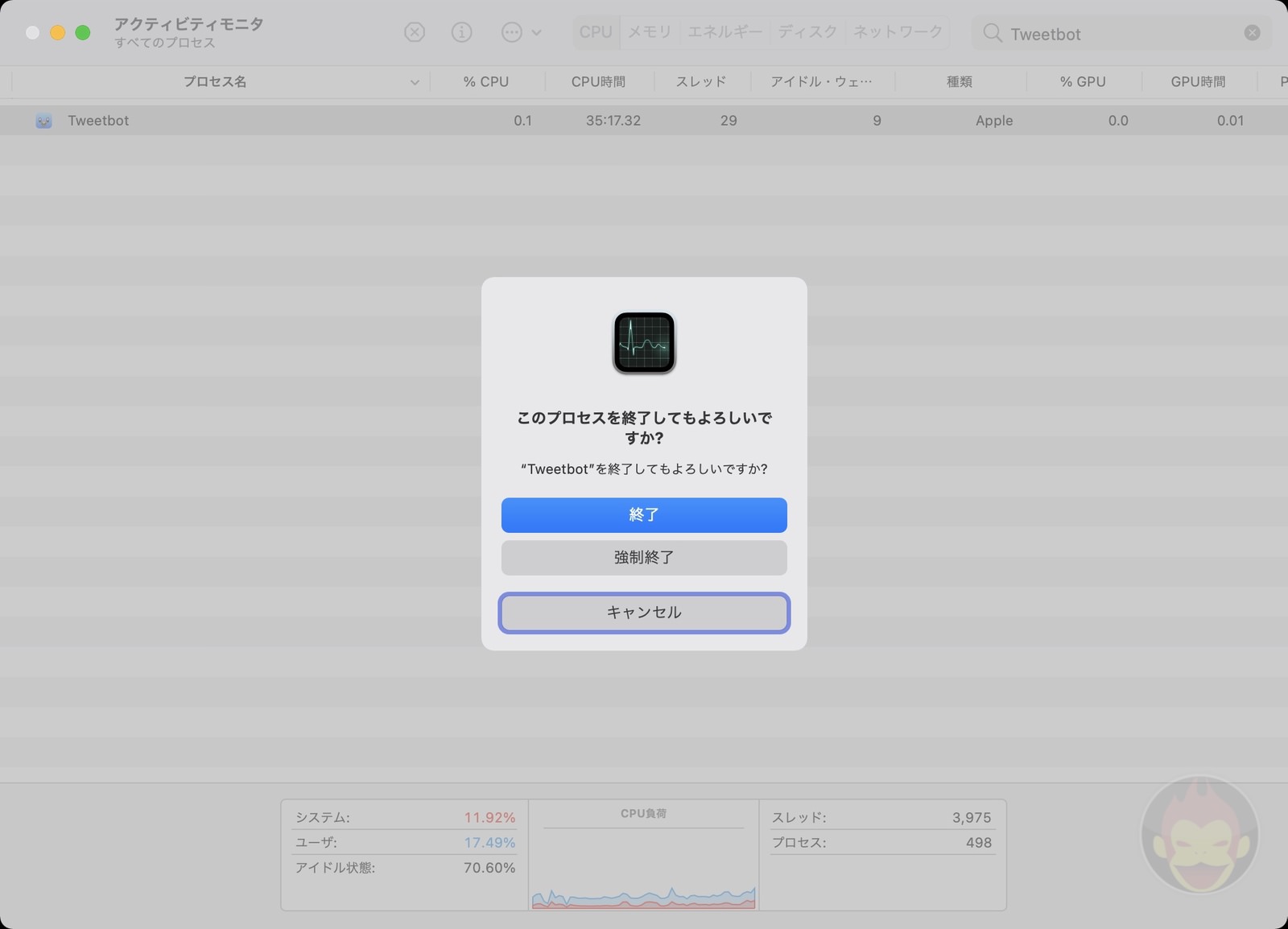Viewport: 1288px width, 929px height.
Task: Click the Apple type cell for Tweetbot
Action: tap(994, 121)
